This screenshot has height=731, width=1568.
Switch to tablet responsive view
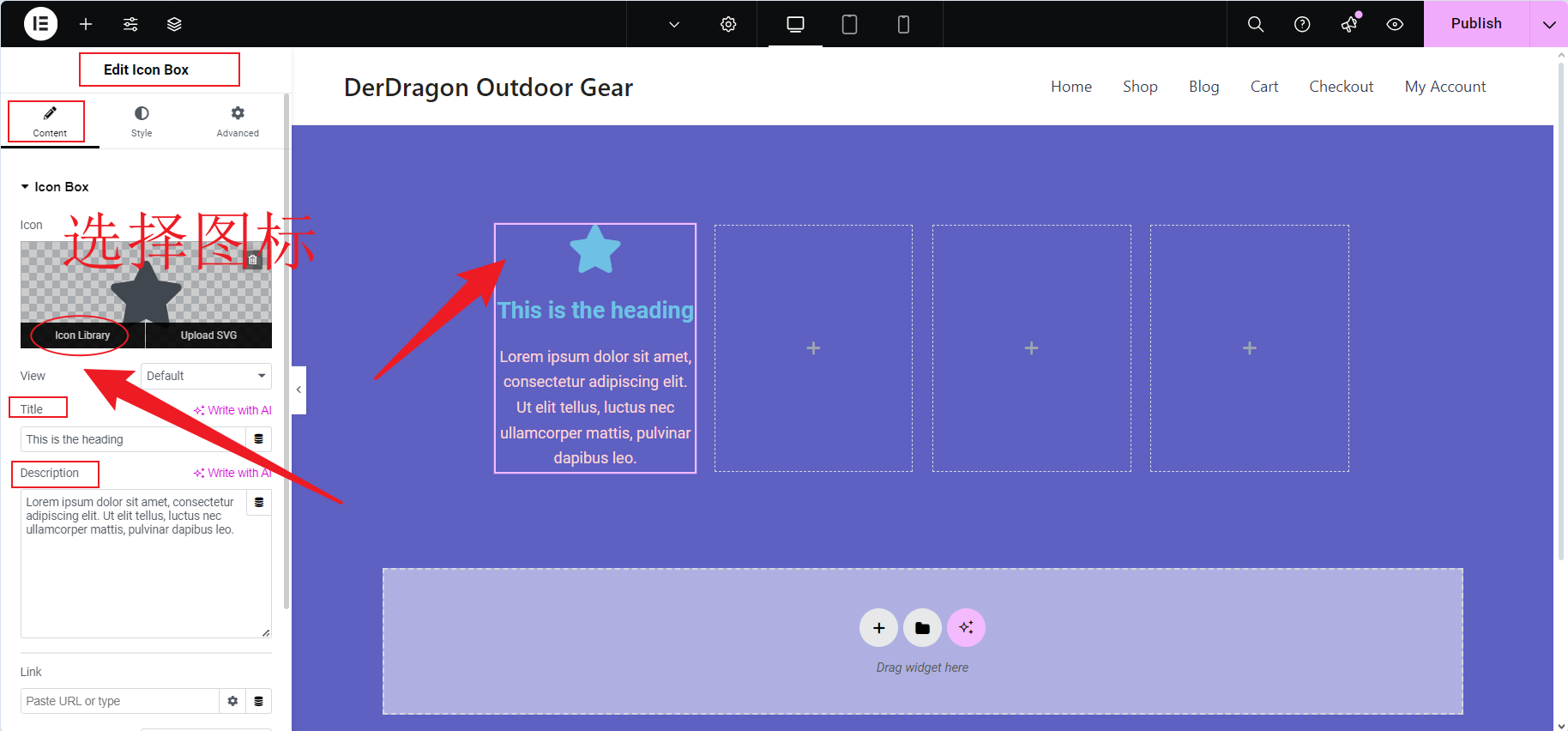849,24
